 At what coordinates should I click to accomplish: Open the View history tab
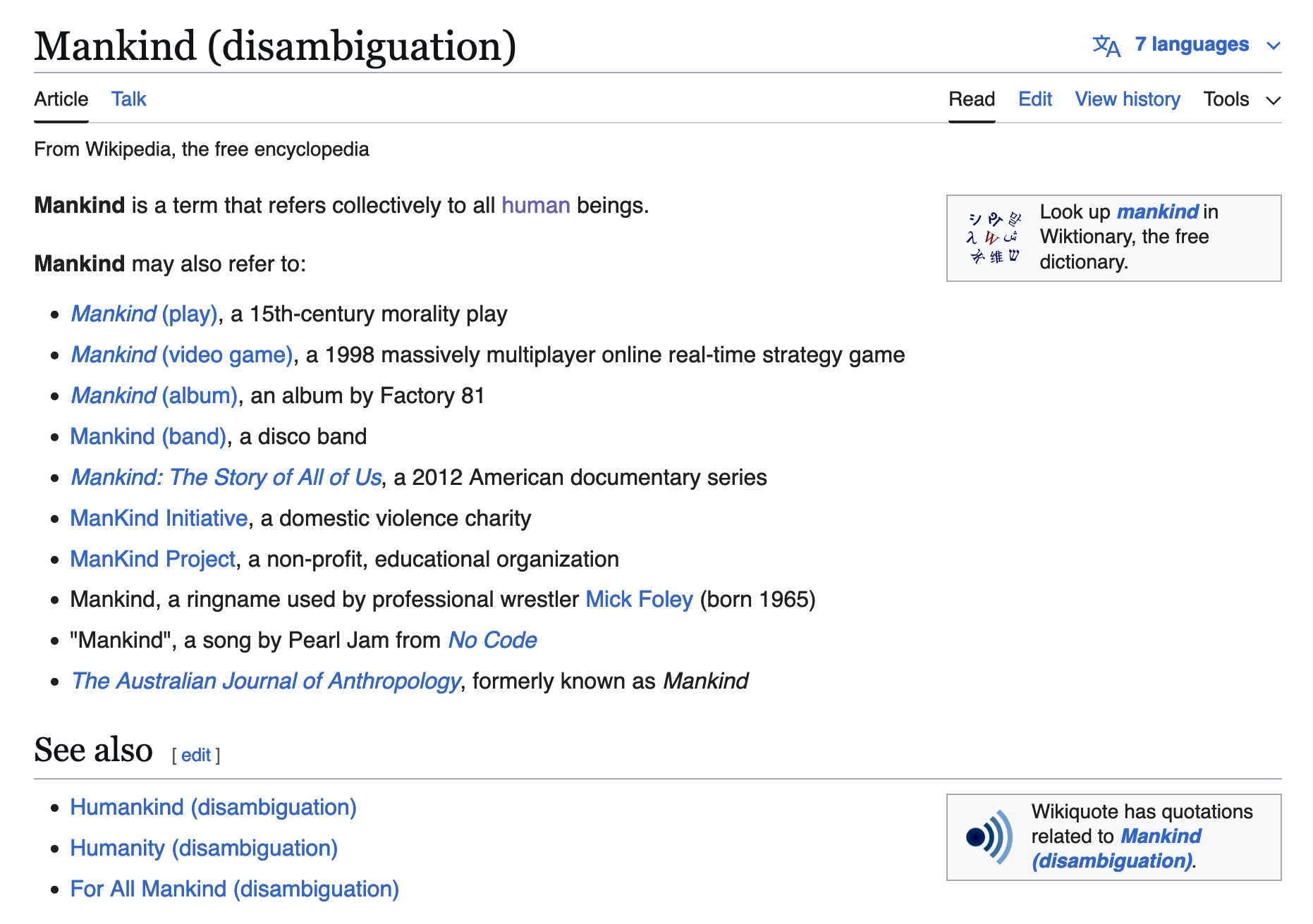[1128, 99]
